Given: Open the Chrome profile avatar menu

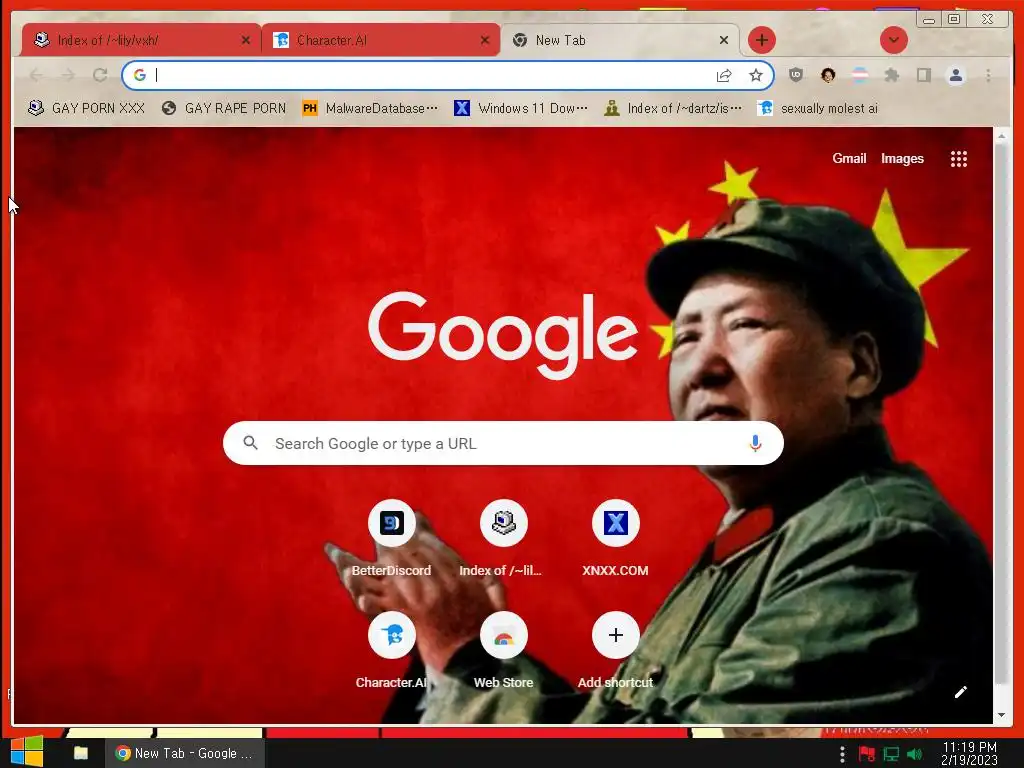Looking at the screenshot, I should (955, 75).
